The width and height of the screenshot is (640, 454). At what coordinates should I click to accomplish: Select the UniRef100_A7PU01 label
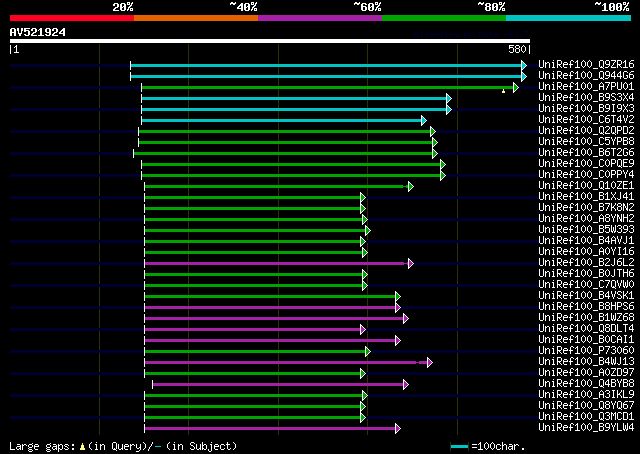pos(586,87)
